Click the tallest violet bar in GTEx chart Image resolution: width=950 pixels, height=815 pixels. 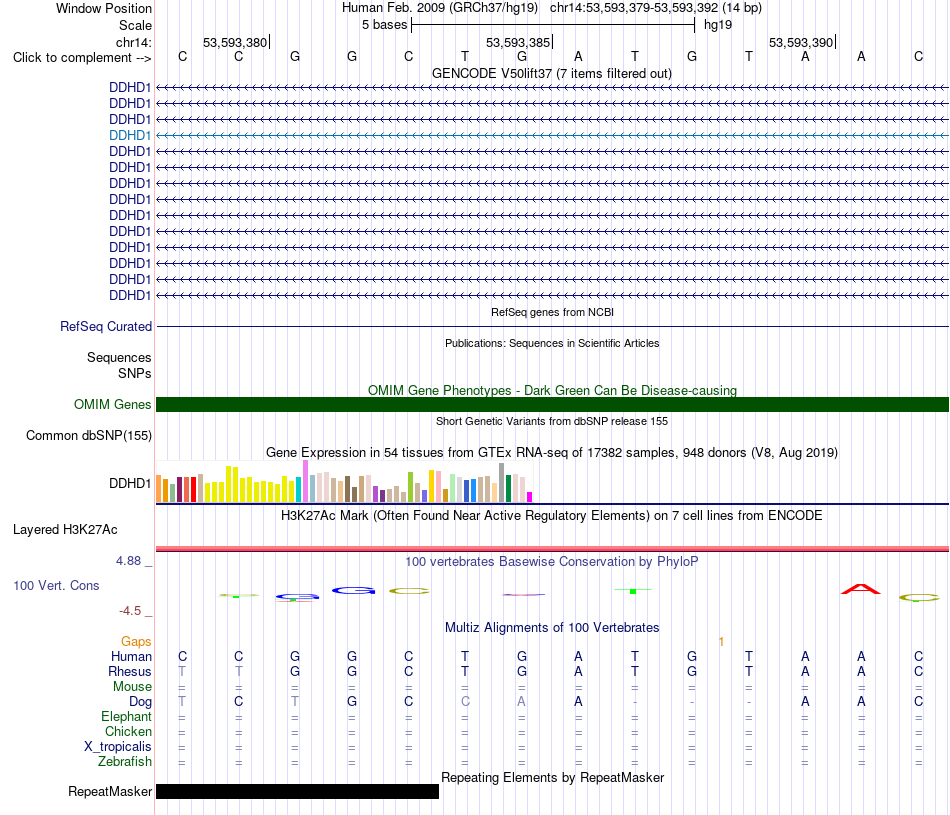[x=305, y=481]
